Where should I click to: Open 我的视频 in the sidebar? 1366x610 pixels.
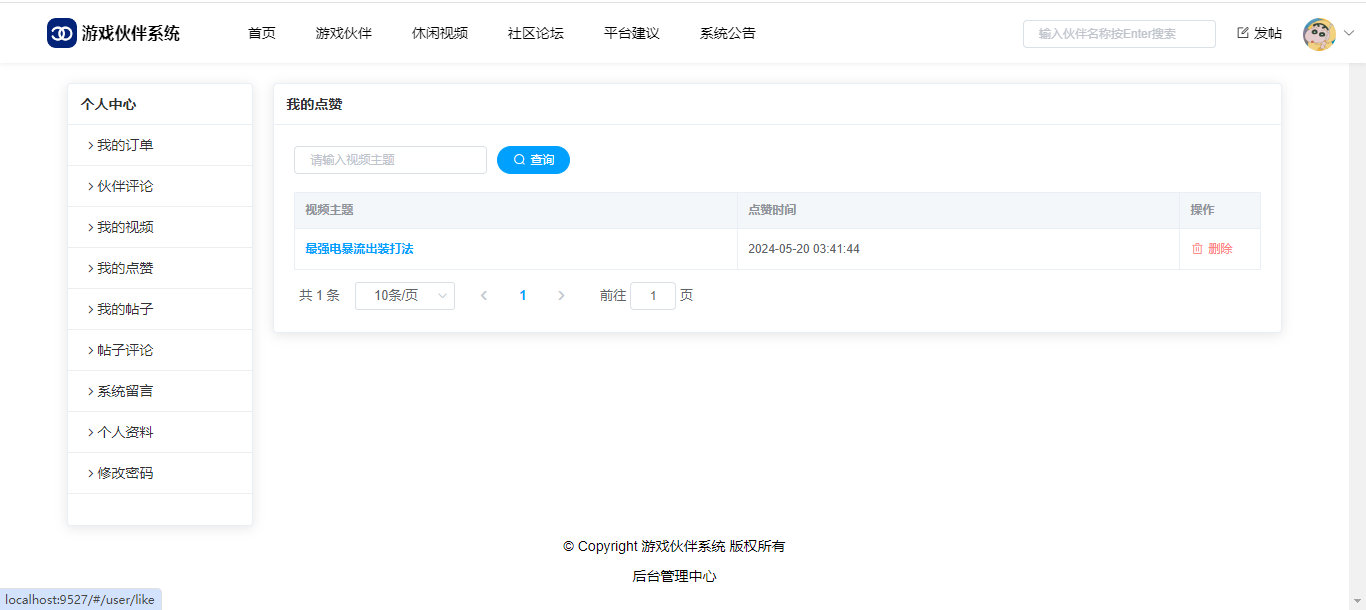point(160,227)
